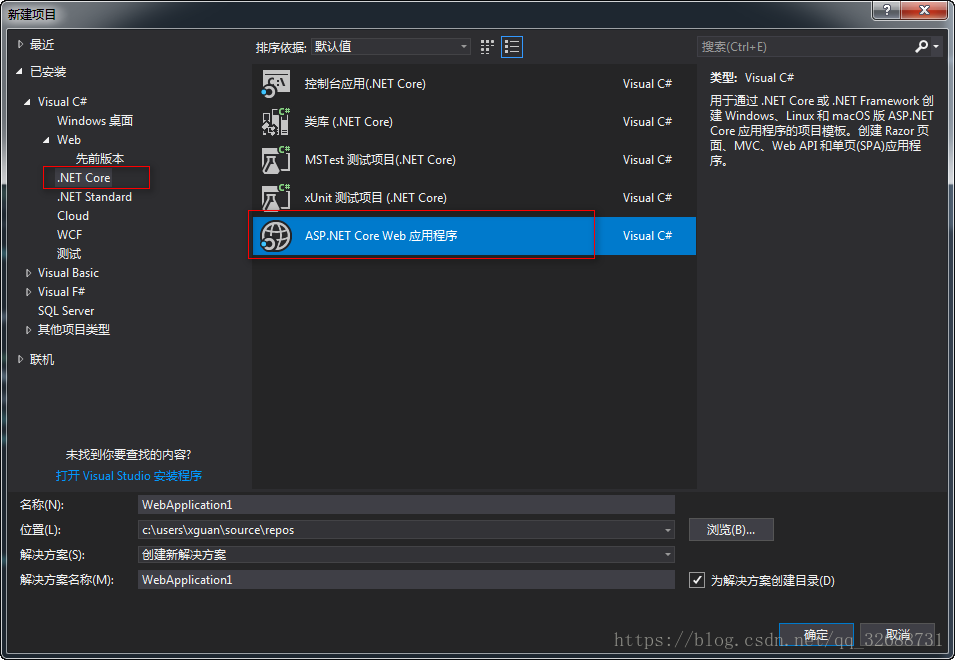Click the 确定 button
The height and width of the screenshot is (660, 955).
(x=816, y=635)
